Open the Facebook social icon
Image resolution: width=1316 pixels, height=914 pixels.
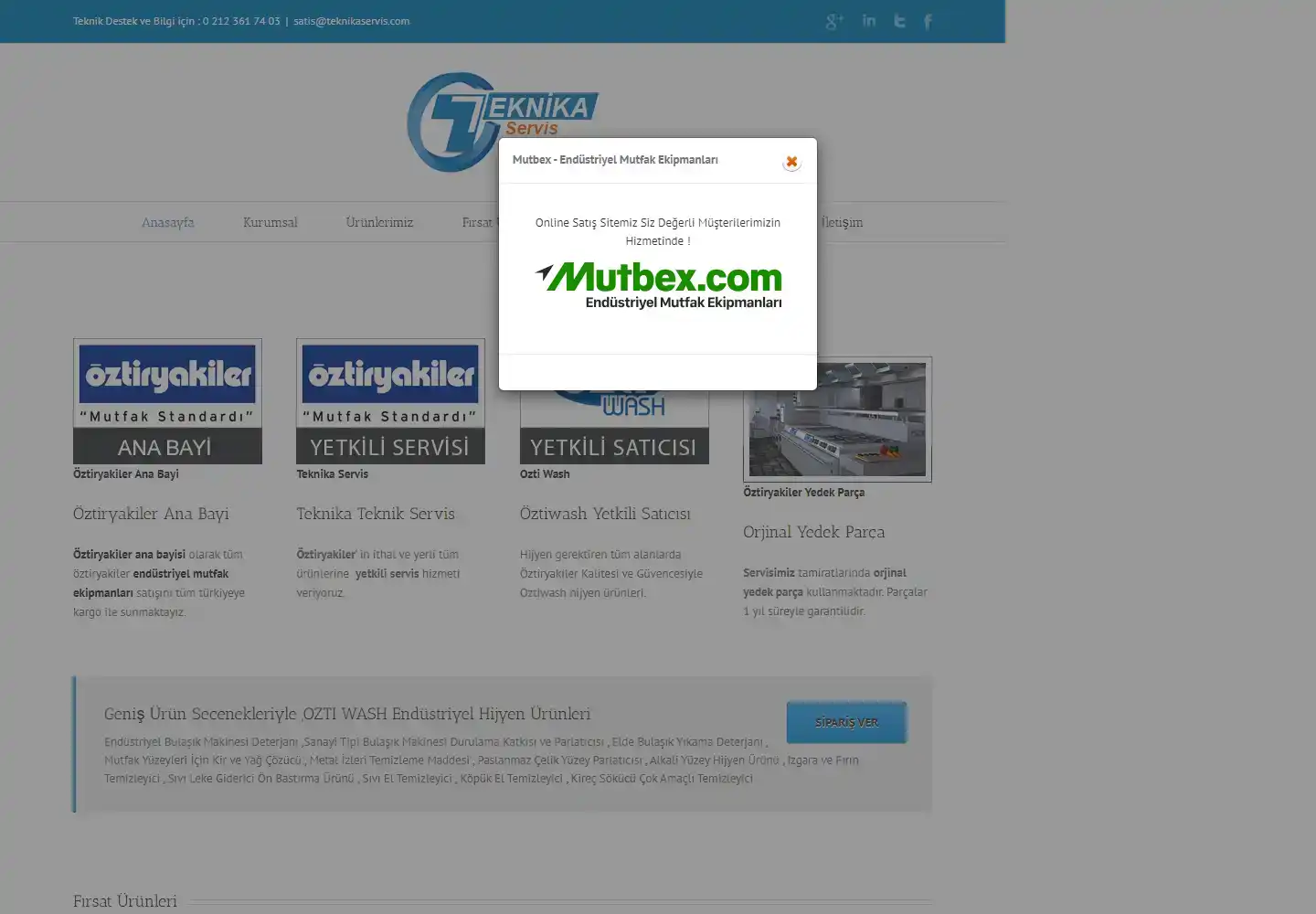[x=928, y=21]
